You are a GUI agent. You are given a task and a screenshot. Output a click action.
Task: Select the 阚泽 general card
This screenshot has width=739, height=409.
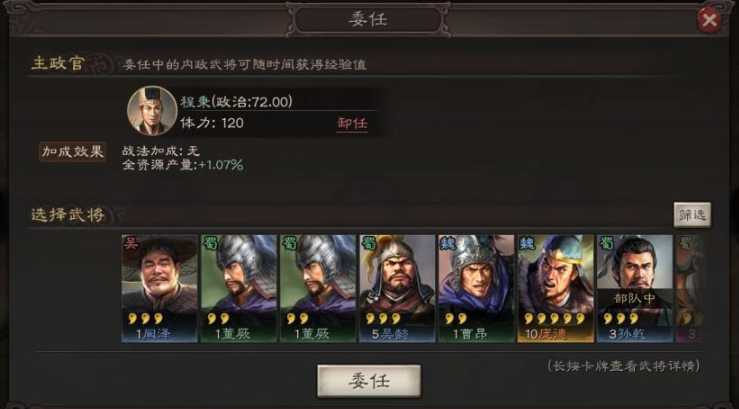(x=160, y=288)
